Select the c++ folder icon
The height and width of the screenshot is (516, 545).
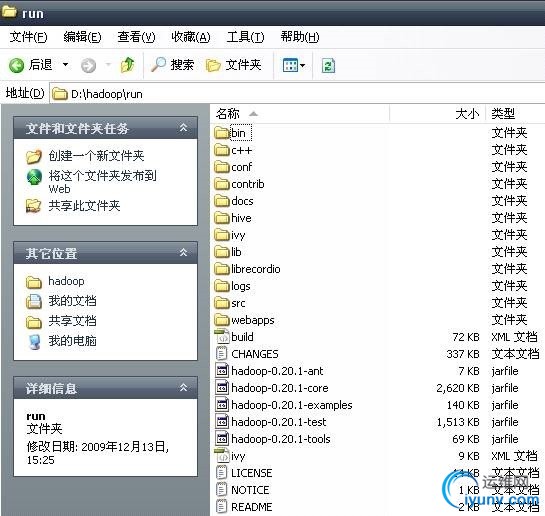(x=222, y=150)
